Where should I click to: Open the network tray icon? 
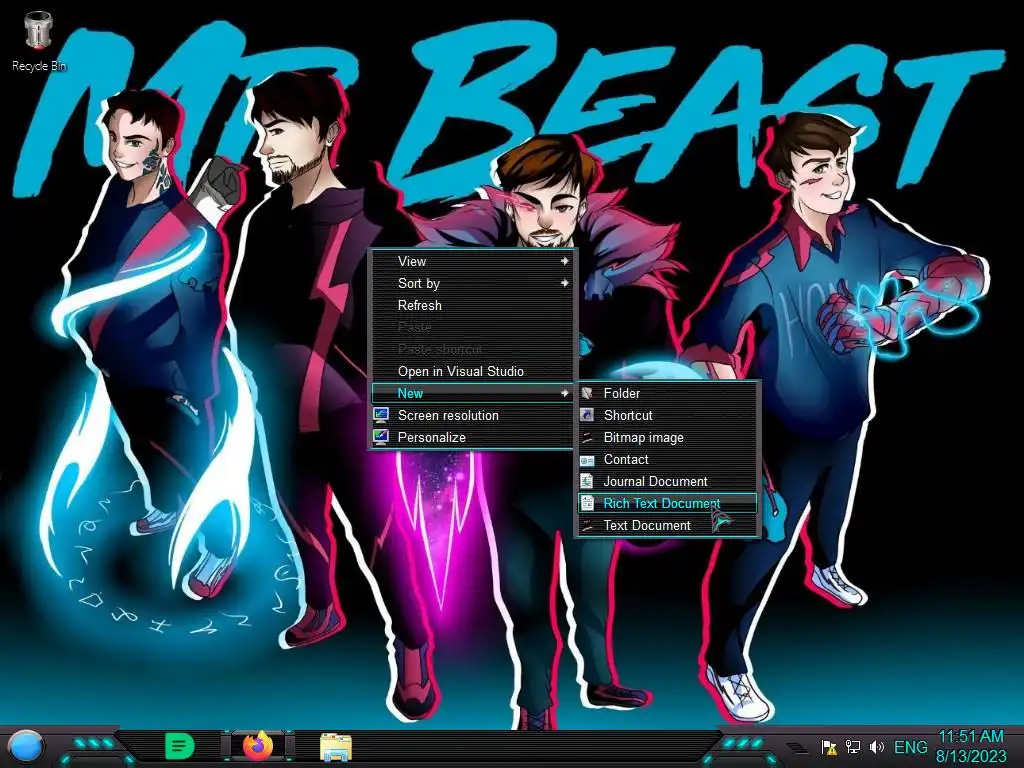click(x=853, y=746)
